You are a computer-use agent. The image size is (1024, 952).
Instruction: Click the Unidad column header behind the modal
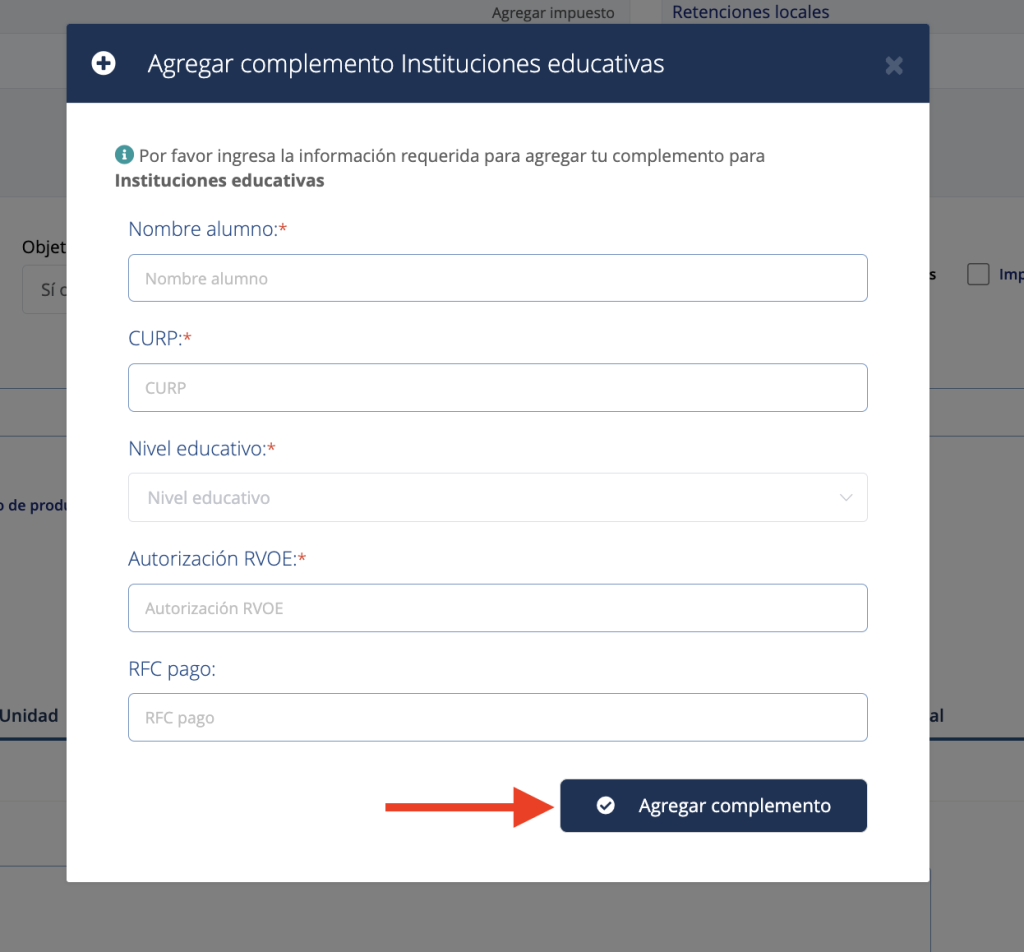coord(31,715)
